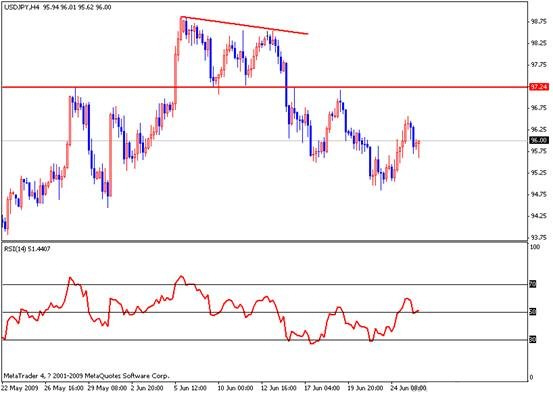
Task: Click the RSI(14) 51.4407 indicator label
Action: [27, 249]
